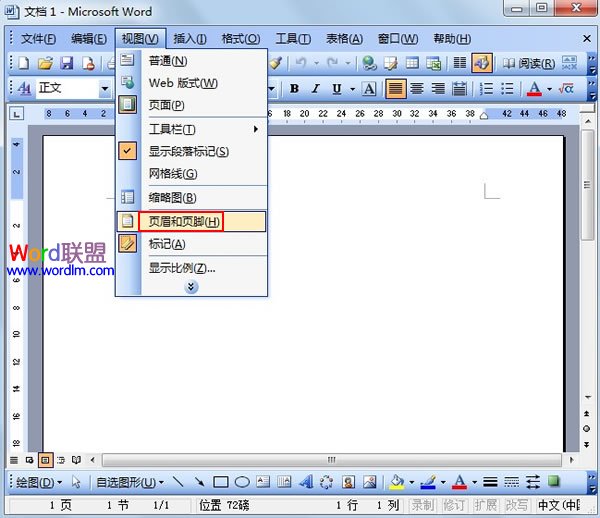Image resolution: width=600 pixels, height=518 pixels.
Task: Open the 窗口(W) menu
Action: pyautogui.click(x=398, y=39)
